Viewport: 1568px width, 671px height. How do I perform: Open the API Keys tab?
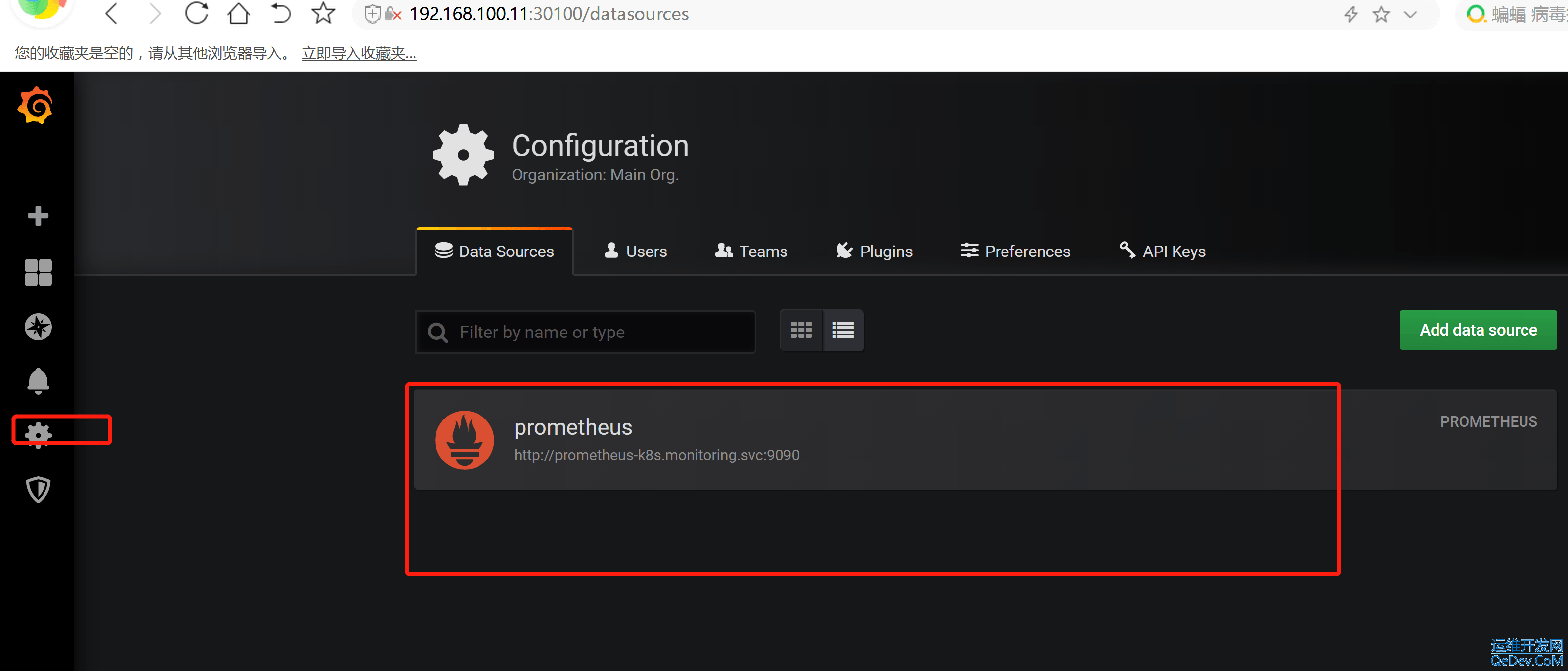1162,251
